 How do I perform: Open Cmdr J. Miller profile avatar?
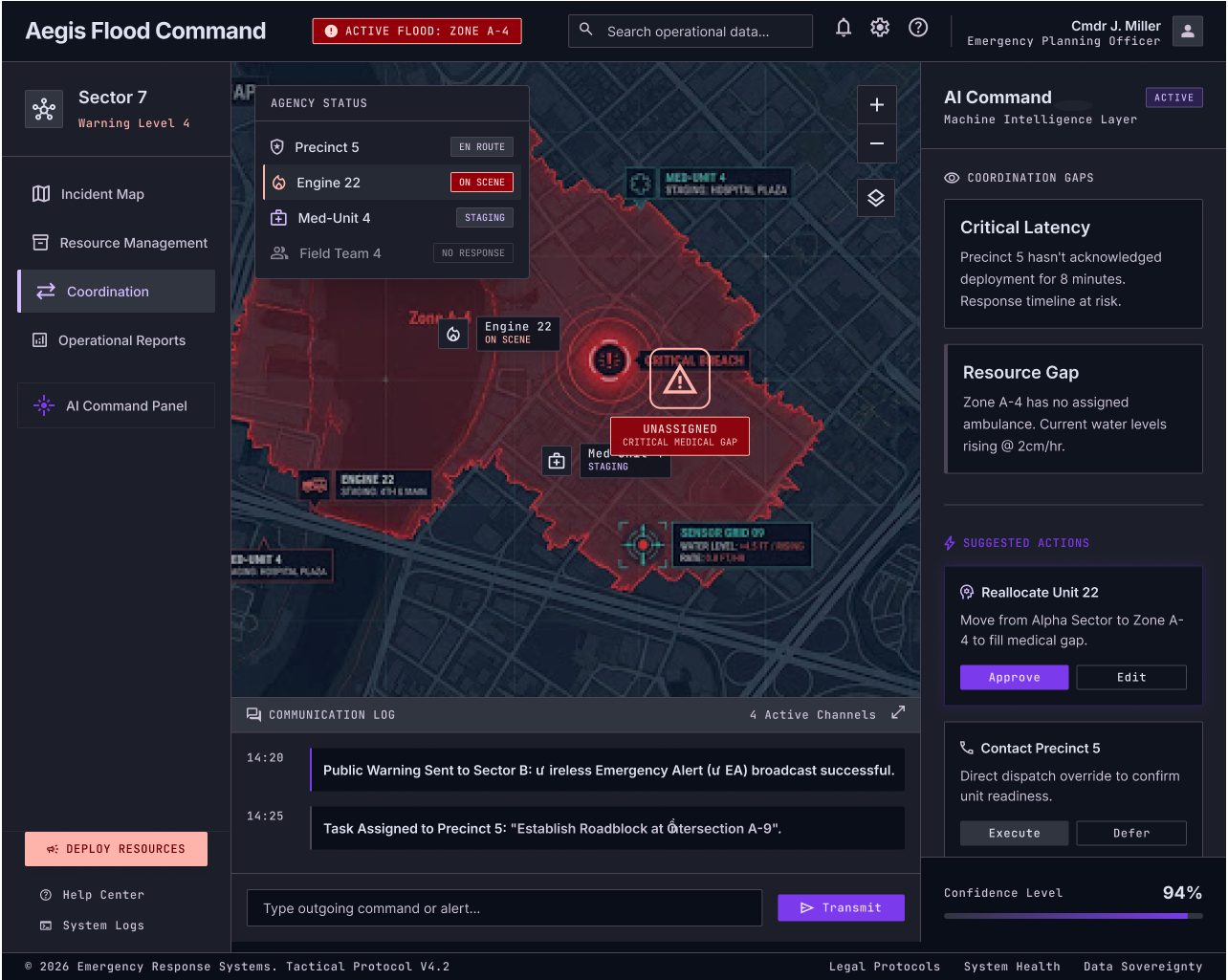(1188, 31)
